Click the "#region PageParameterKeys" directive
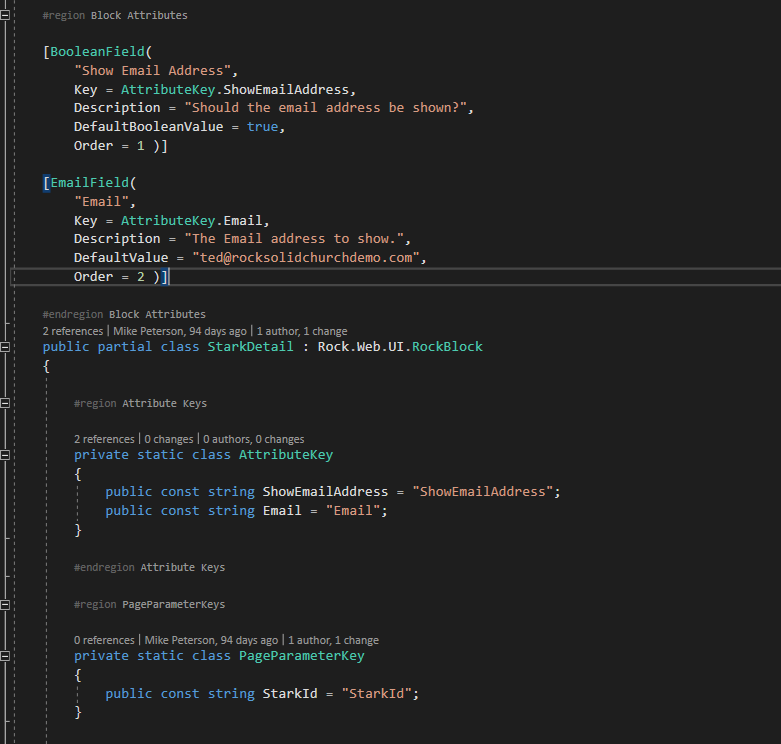The image size is (781, 744). coord(149,605)
